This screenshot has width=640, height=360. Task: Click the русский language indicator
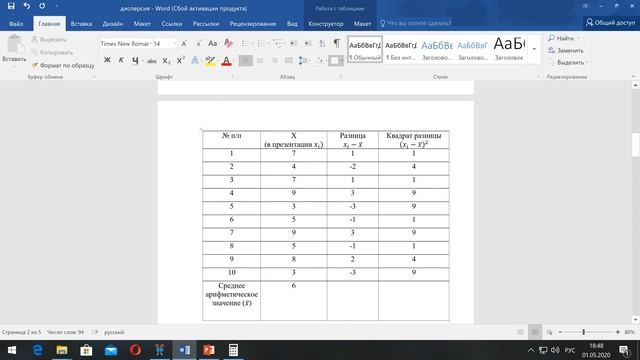(x=114, y=332)
